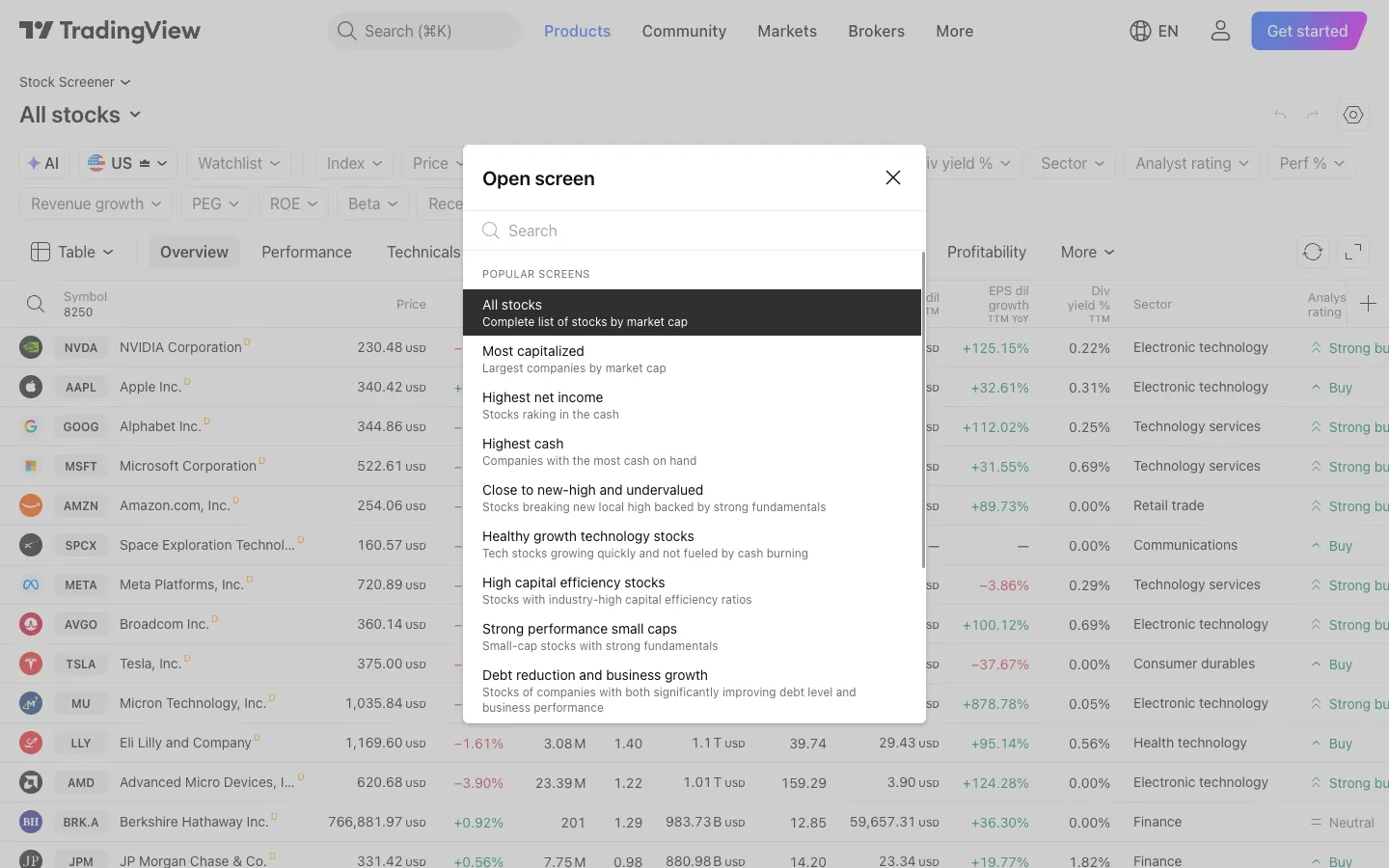Expand the Revenue growth filter

[x=95, y=203]
